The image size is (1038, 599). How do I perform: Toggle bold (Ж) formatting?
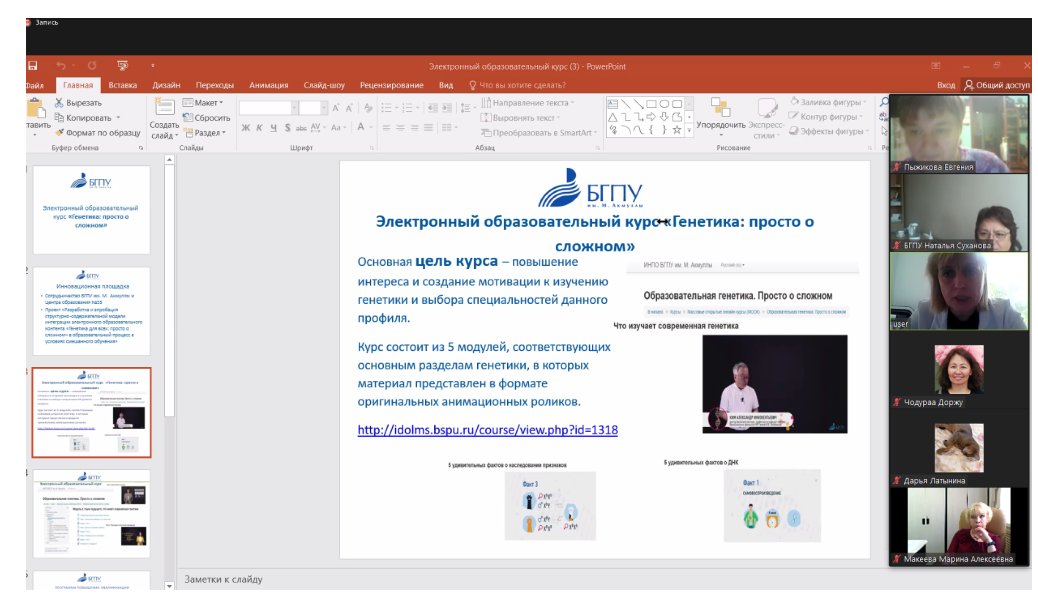245,128
